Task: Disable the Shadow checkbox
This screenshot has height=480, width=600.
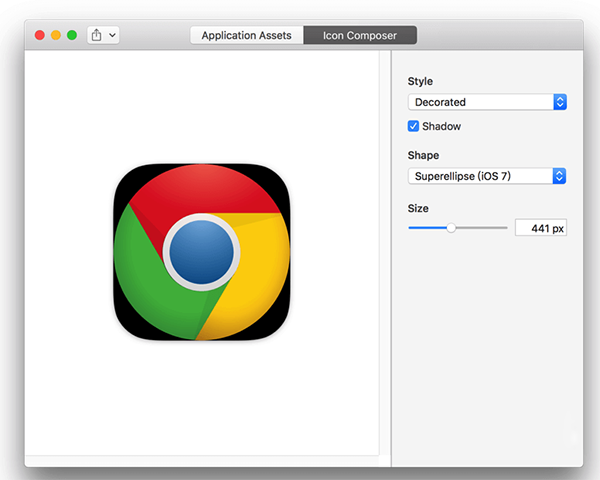Action: click(414, 127)
